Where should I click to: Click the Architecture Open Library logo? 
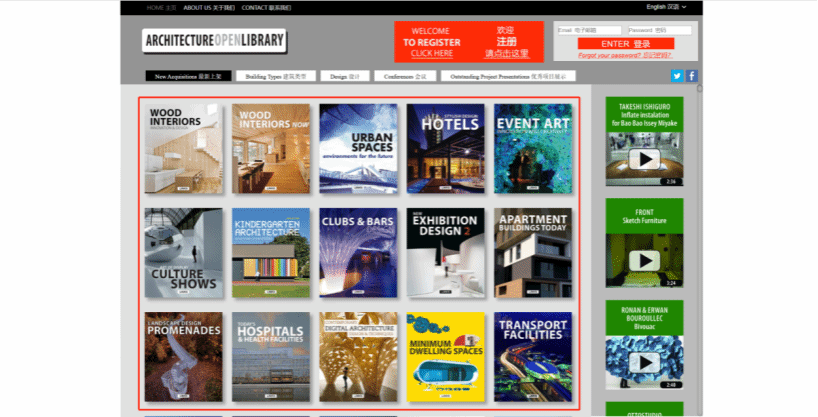(x=214, y=41)
